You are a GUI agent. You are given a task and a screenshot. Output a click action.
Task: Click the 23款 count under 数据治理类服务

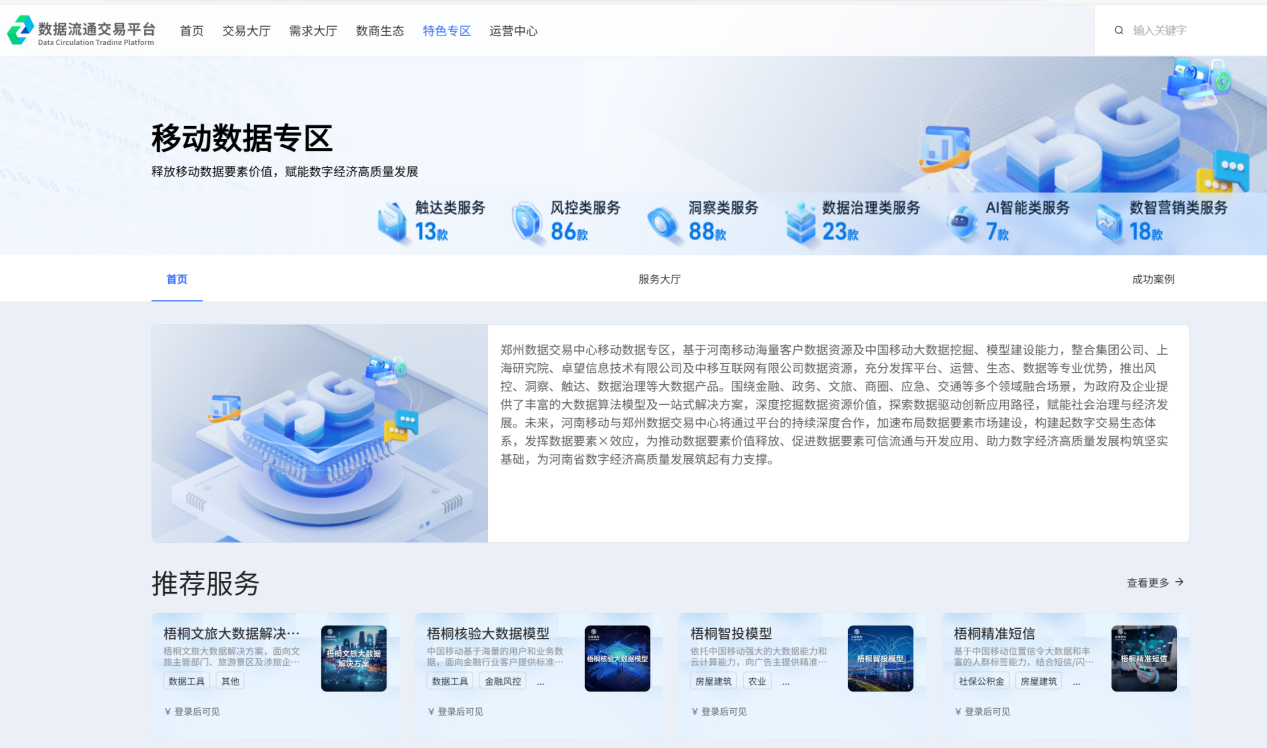point(841,232)
